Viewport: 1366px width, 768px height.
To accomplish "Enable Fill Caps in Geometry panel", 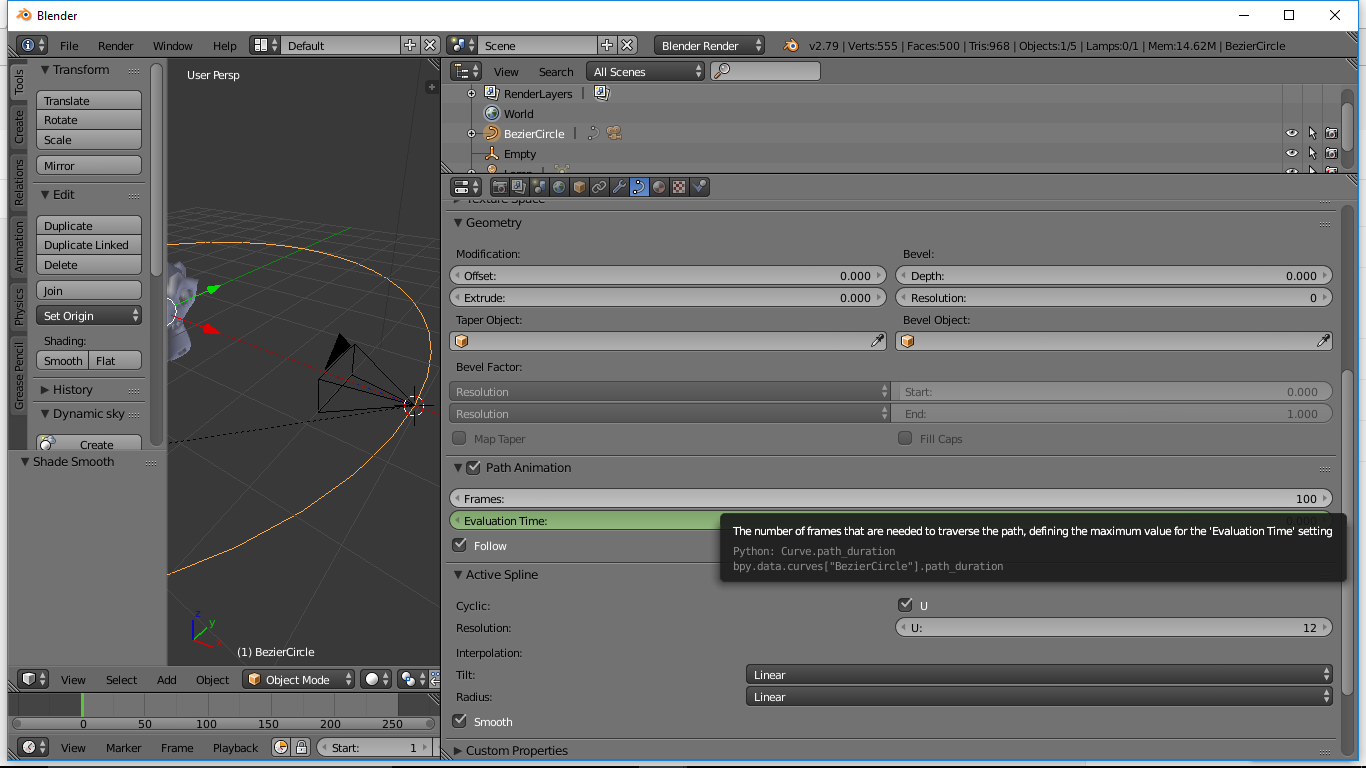I will 905,438.
